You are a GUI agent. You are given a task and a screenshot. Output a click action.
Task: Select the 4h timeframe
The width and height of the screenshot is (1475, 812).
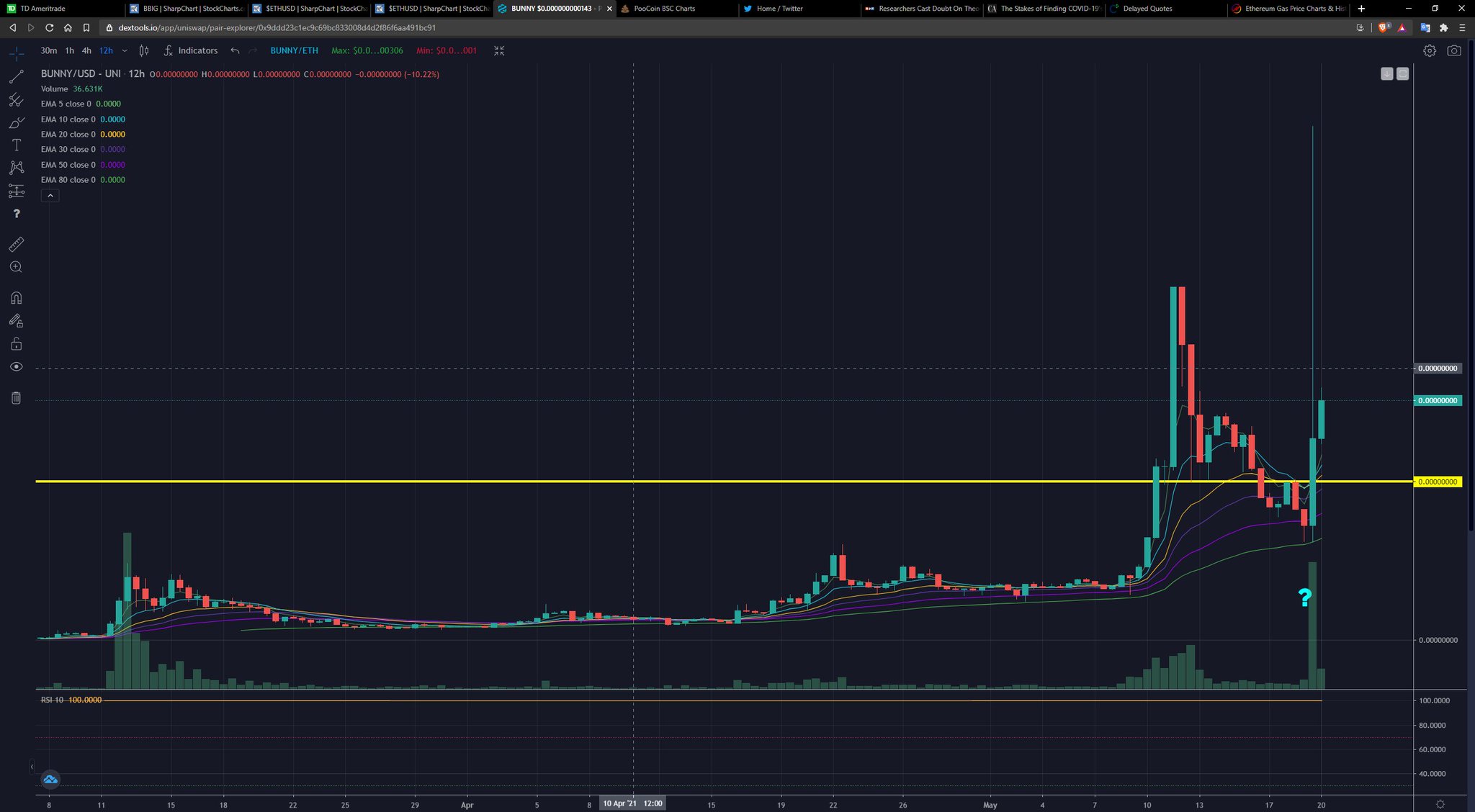(x=86, y=50)
